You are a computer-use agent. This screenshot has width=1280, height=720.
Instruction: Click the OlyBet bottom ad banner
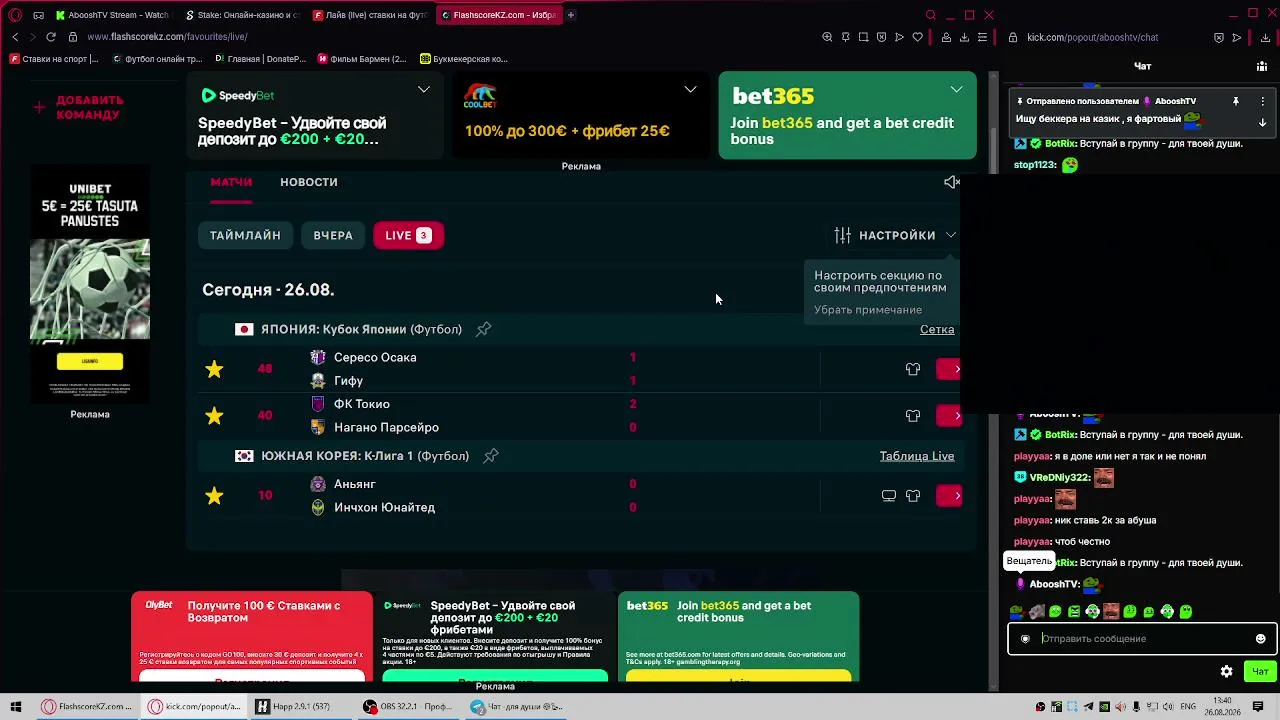252,636
